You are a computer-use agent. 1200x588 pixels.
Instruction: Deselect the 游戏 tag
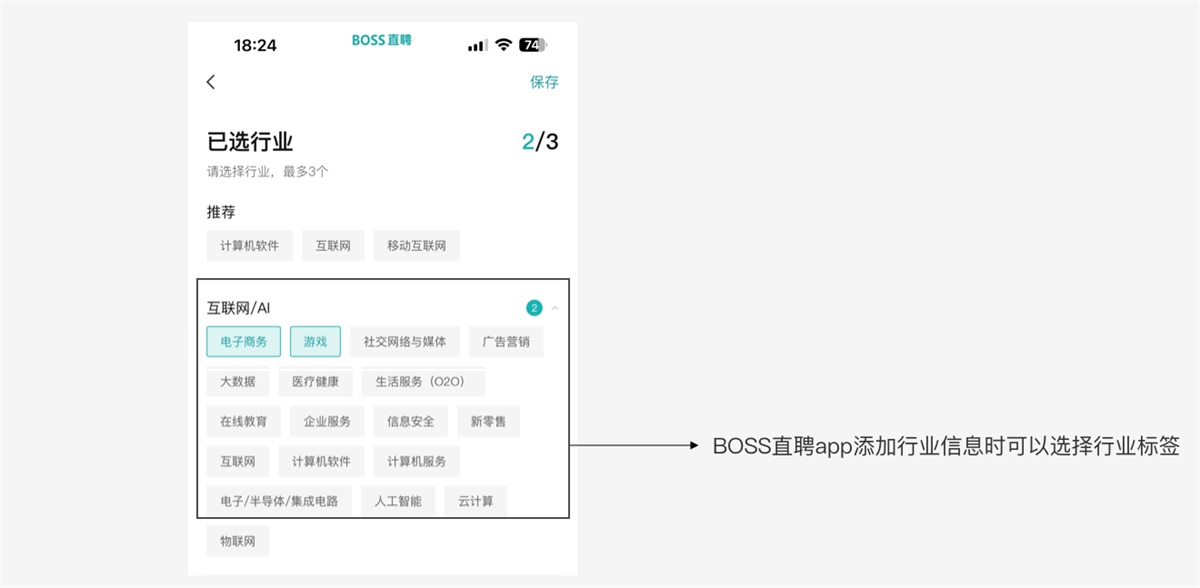coord(317,341)
